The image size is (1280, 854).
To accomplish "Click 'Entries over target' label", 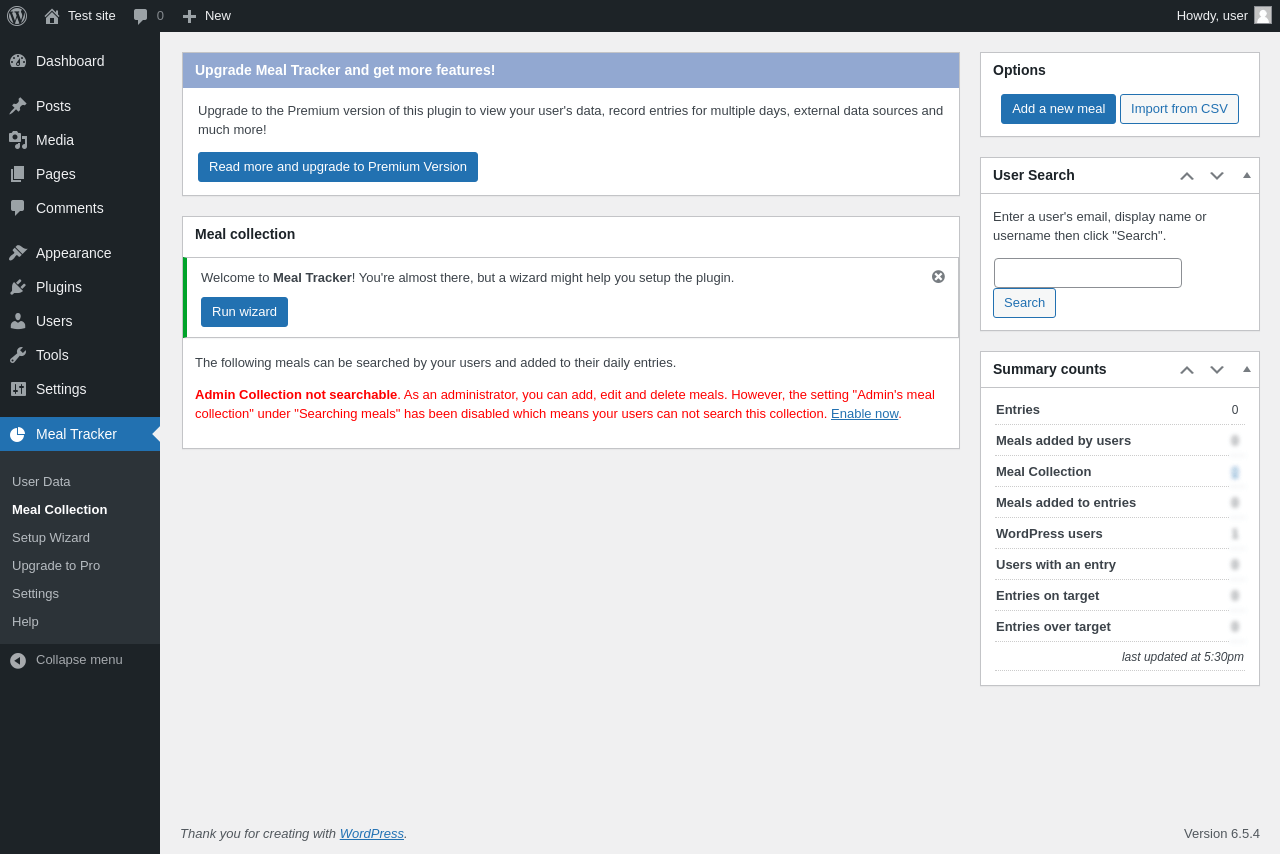I will (1053, 627).
